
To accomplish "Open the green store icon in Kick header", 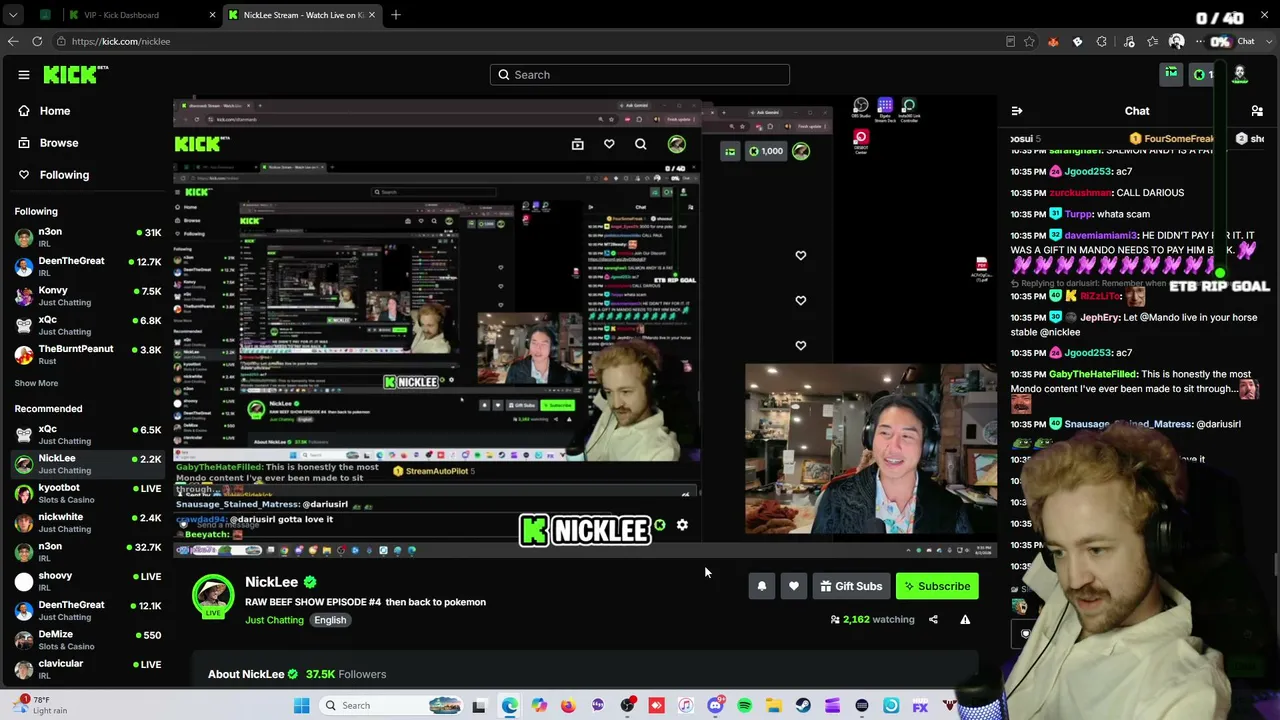I will pyautogui.click(x=1171, y=74).
